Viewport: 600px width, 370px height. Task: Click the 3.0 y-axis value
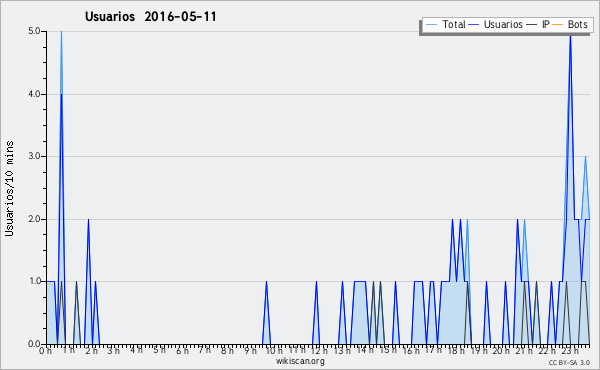click(34, 156)
